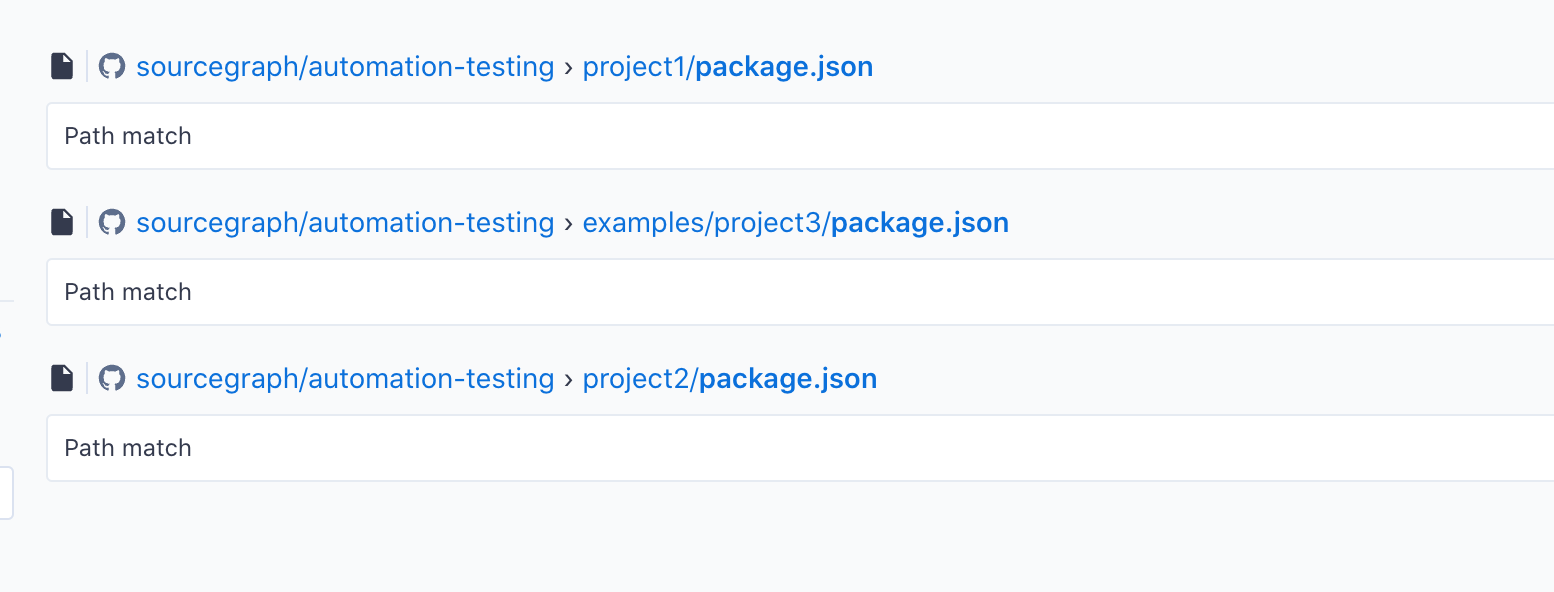1554x592 pixels.
Task: Click the breadcrumb chevron before project1/package.json
Action: coord(569,68)
